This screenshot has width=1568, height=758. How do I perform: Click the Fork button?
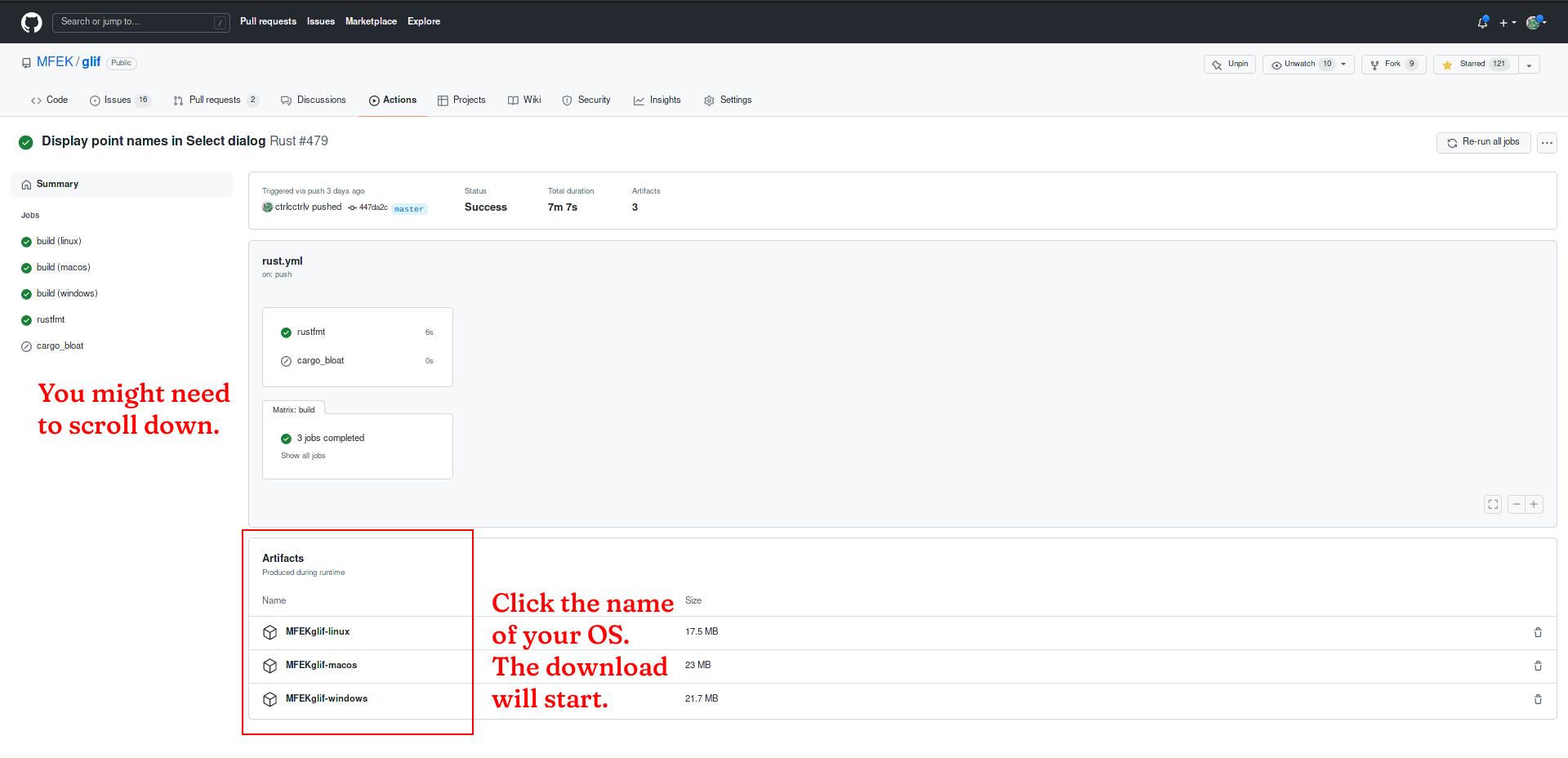(x=1393, y=64)
